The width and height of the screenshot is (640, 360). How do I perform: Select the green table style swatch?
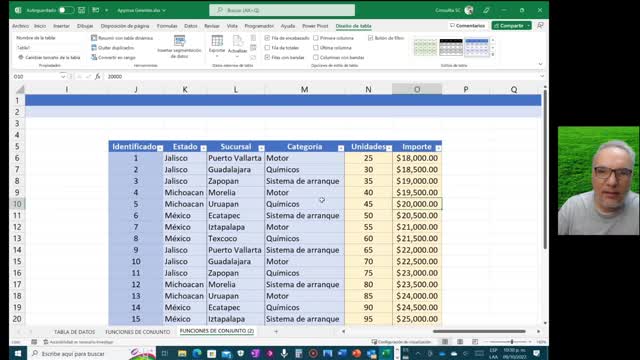pos(425,47)
